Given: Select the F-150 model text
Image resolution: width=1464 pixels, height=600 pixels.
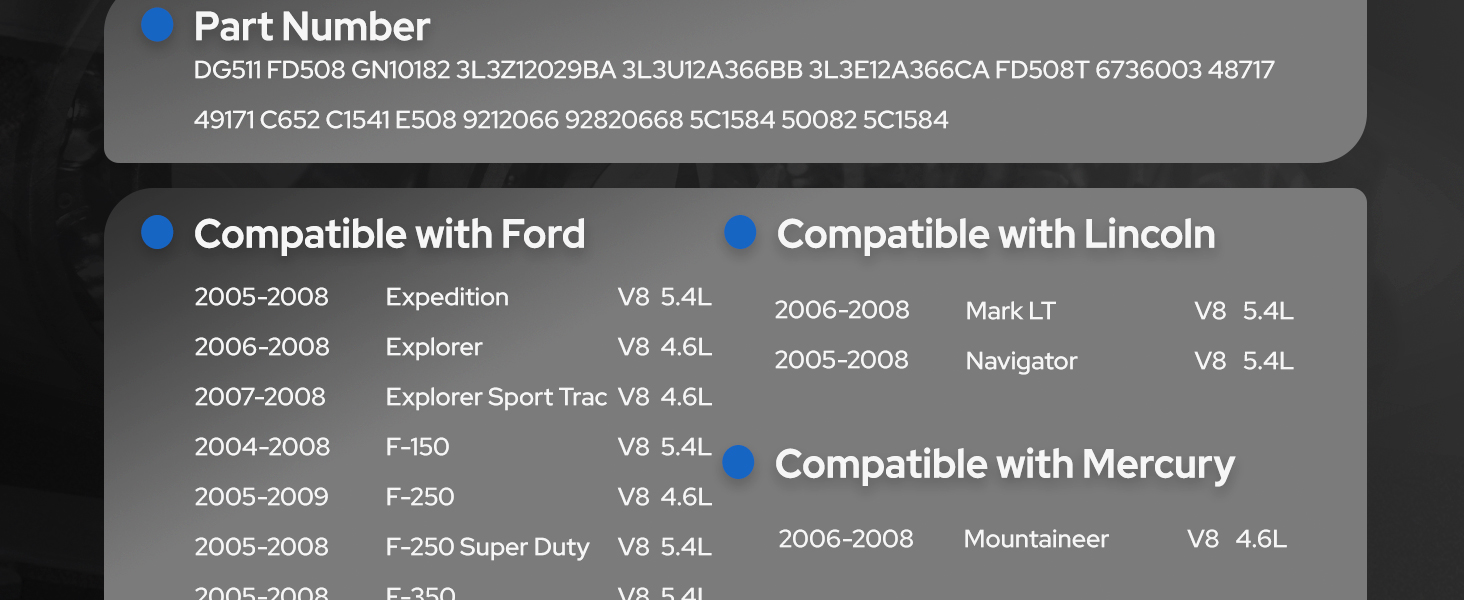Looking at the screenshot, I should pyautogui.click(x=417, y=447).
